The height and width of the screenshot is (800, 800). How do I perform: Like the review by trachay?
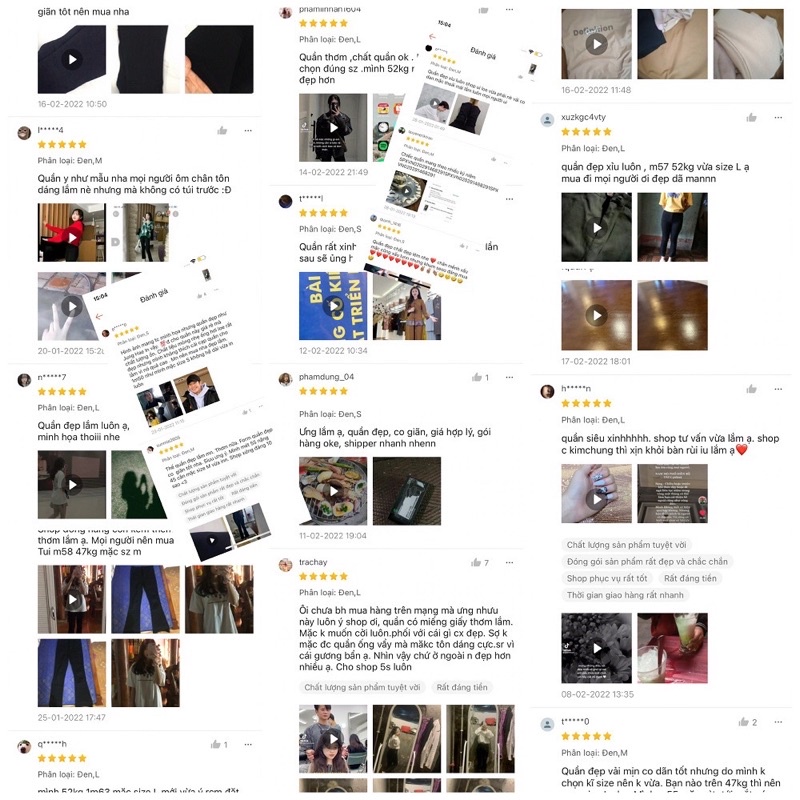pyautogui.click(x=476, y=562)
